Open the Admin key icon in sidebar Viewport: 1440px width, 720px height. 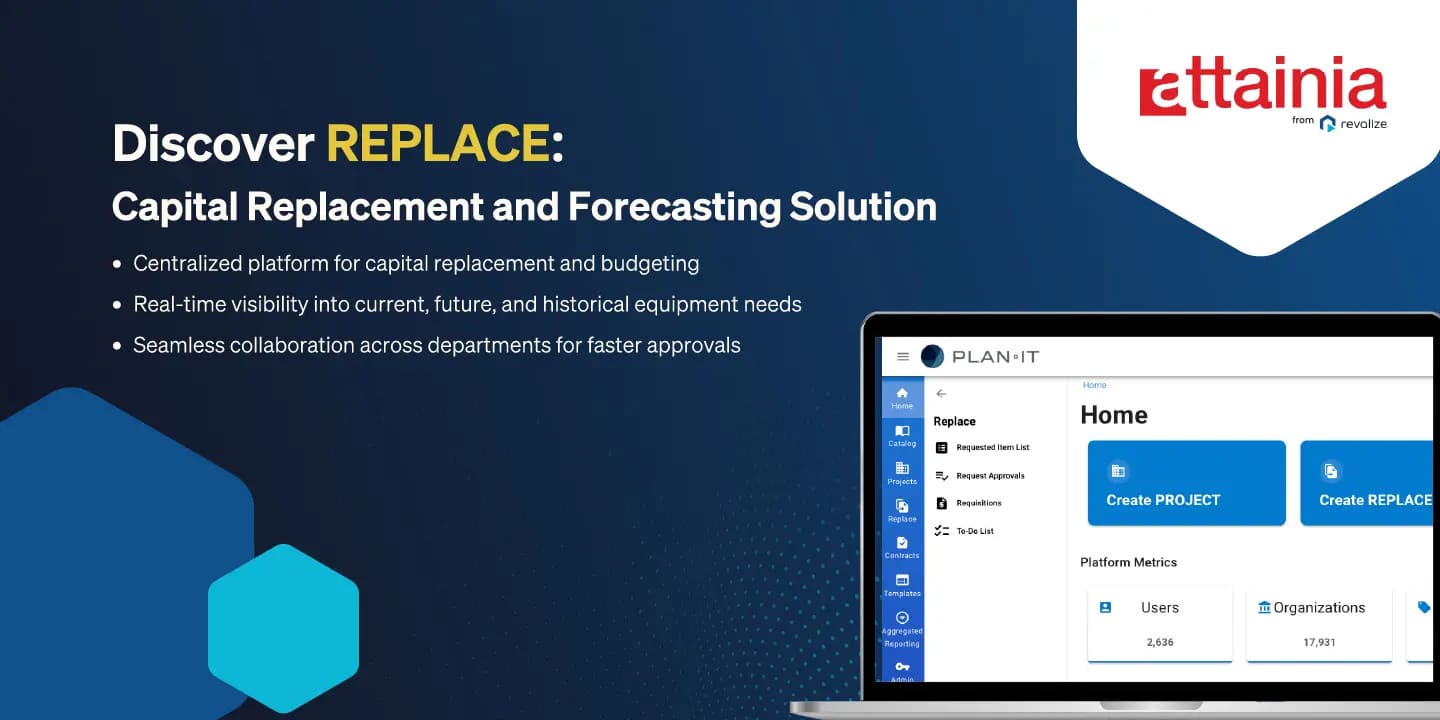pos(902,667)
